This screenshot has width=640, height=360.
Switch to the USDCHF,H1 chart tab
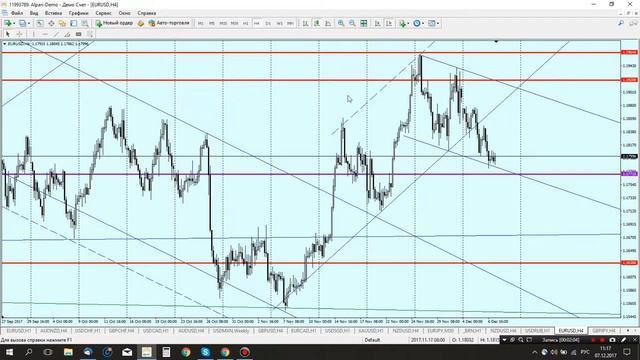click(87, 331)
